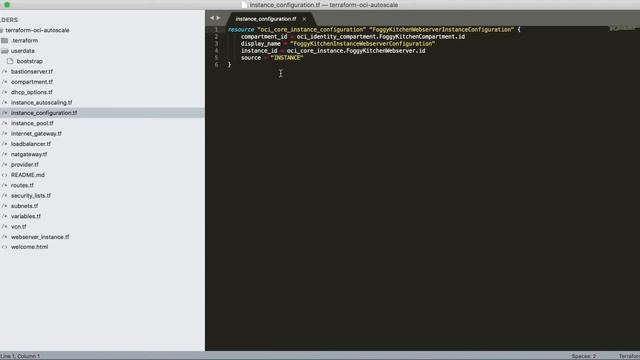Open compartment.tf file
Screen dimensions: 640x360
[x=32, y=82]
